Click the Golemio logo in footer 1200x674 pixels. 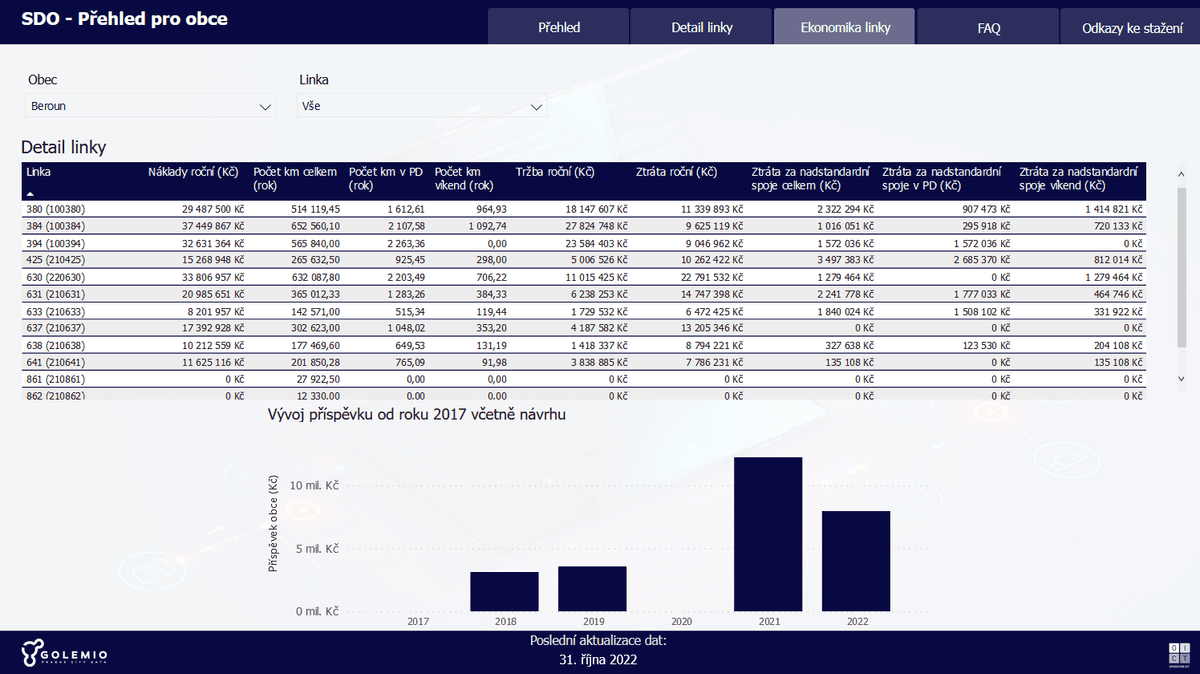point(62,652)
